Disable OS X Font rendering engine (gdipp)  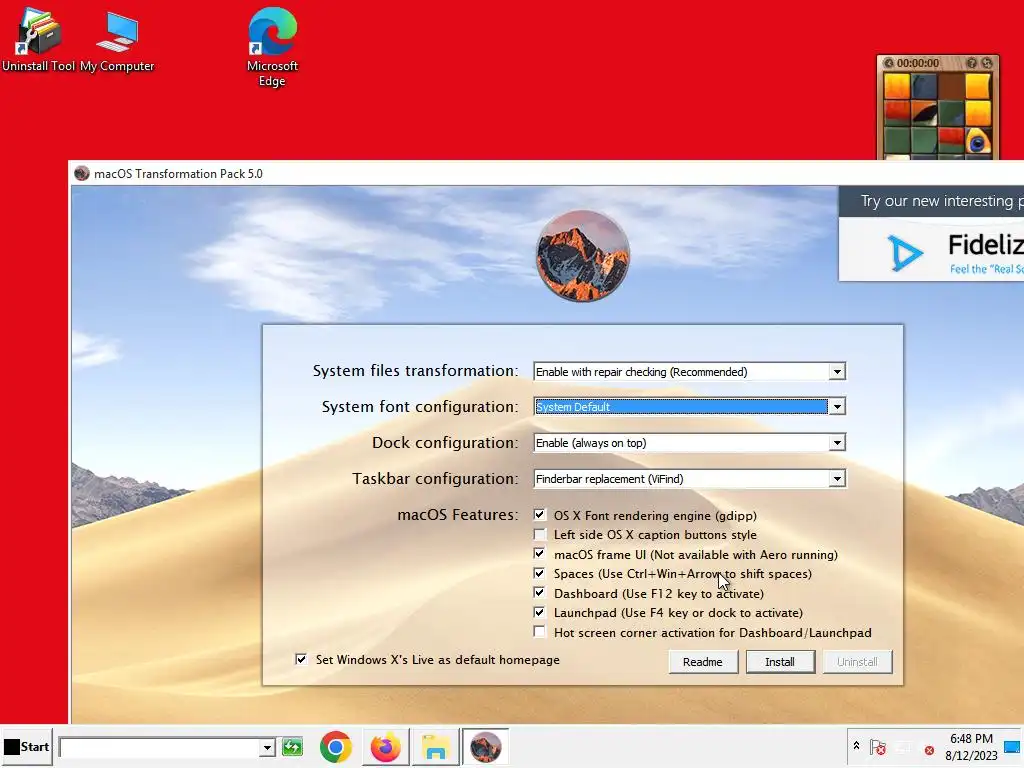pyautogui.click(x=539, y=515)
